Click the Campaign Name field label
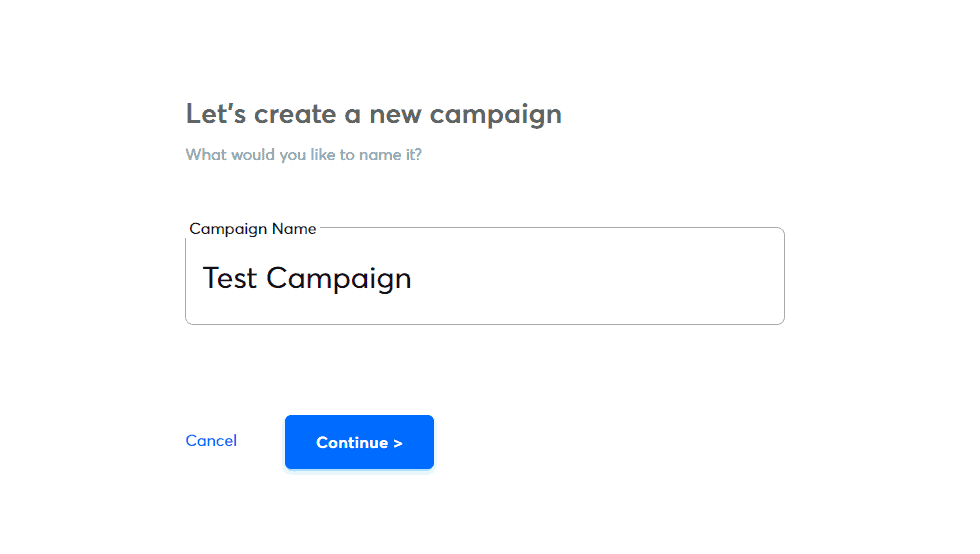Viewport: 980px width, 554px height. (x=253, y=229)
